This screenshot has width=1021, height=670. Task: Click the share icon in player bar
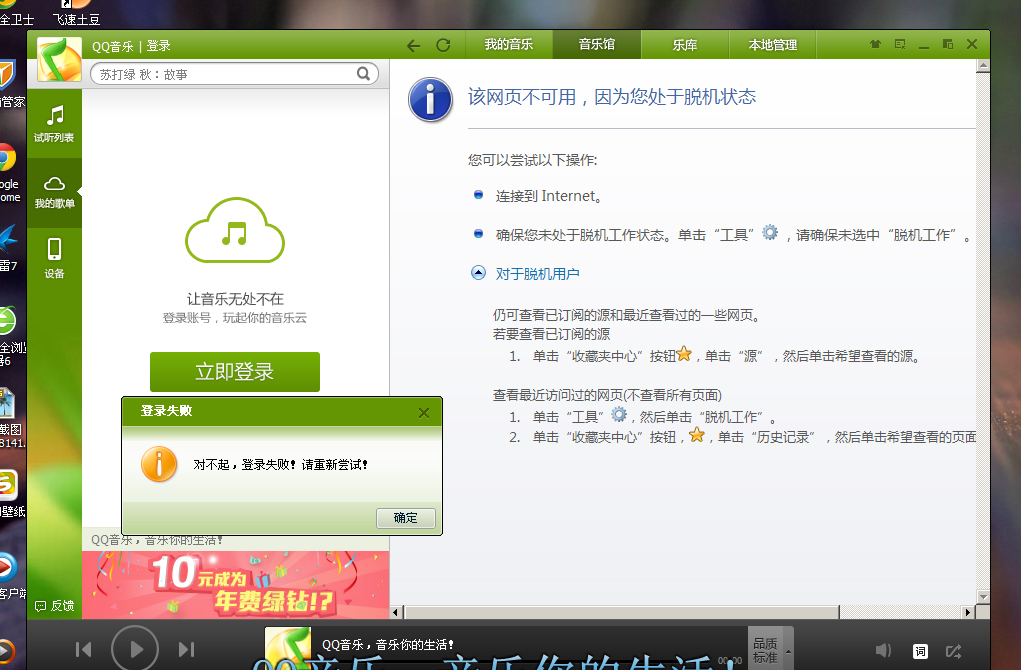click(953, 651)
